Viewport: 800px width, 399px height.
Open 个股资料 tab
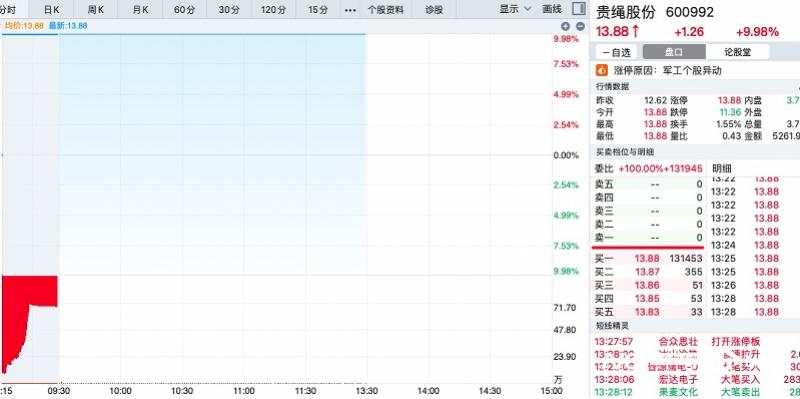(386, 10)
